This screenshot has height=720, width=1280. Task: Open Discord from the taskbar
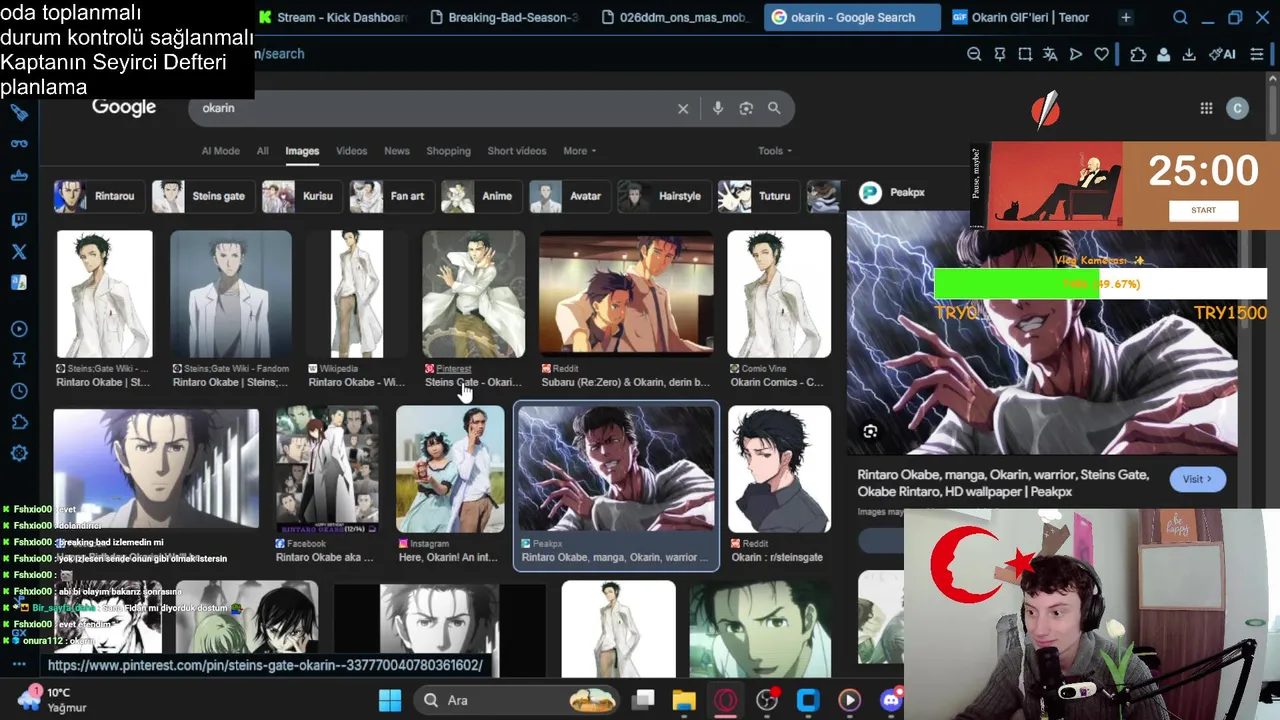(x=891, y=700)
